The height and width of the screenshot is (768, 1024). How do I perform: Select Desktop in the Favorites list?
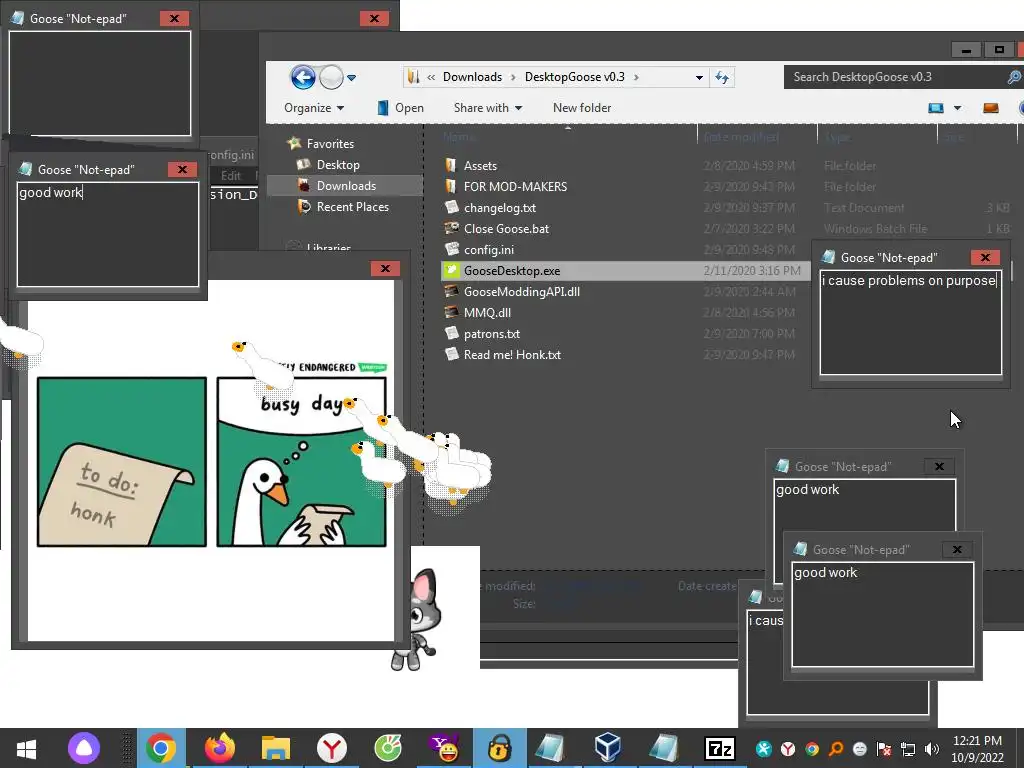coord(328,165)
